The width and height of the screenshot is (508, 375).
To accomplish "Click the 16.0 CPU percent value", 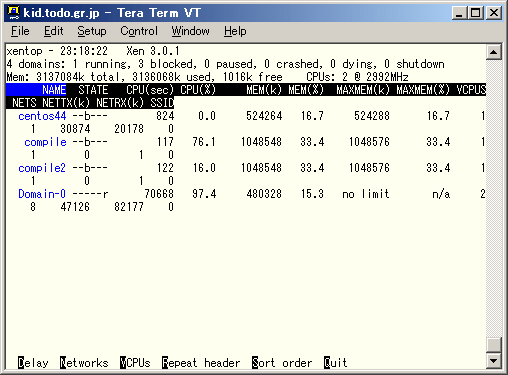I will [204, 168].
